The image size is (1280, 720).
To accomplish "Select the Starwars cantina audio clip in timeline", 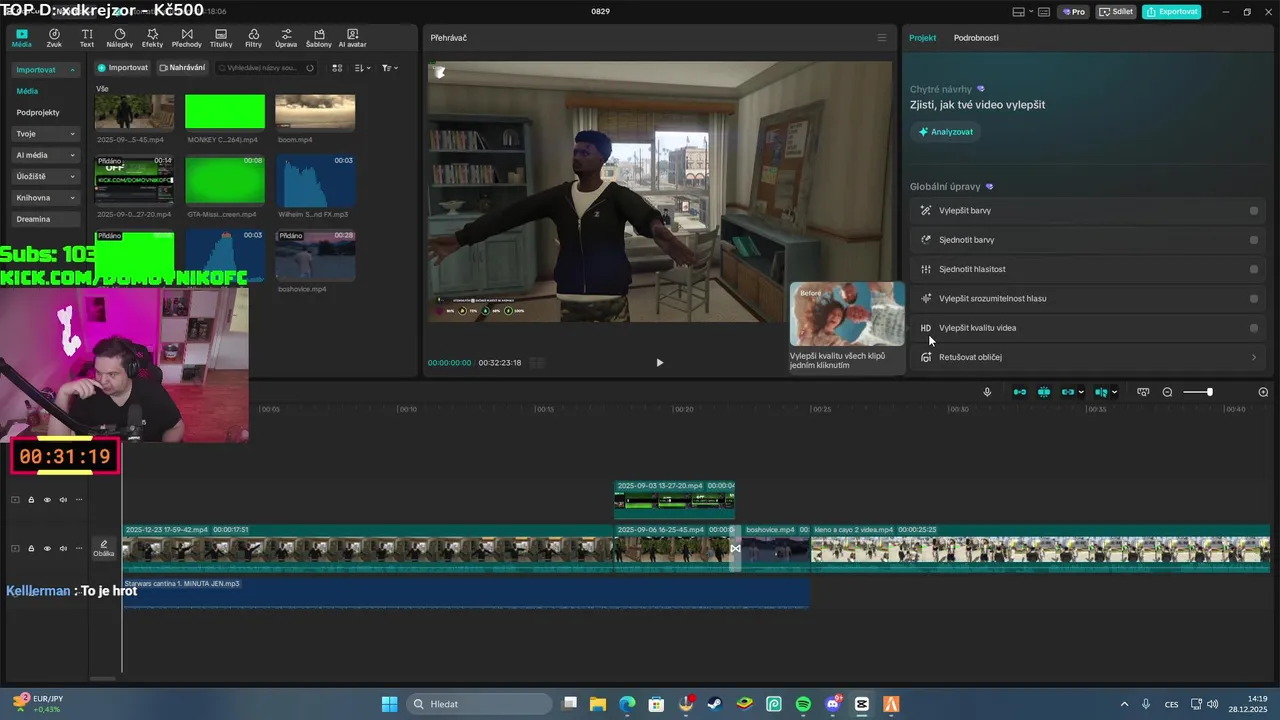I will 466,592.
